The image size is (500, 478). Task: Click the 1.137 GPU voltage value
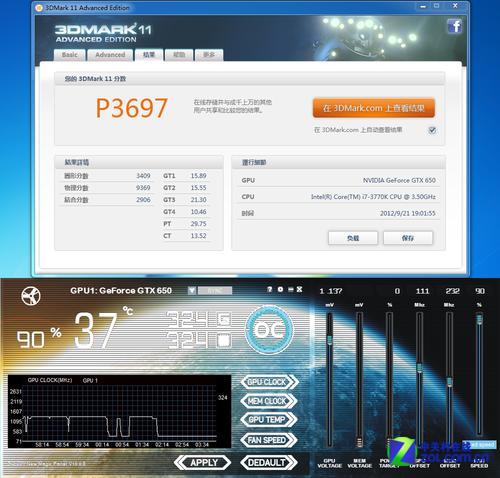331,291
